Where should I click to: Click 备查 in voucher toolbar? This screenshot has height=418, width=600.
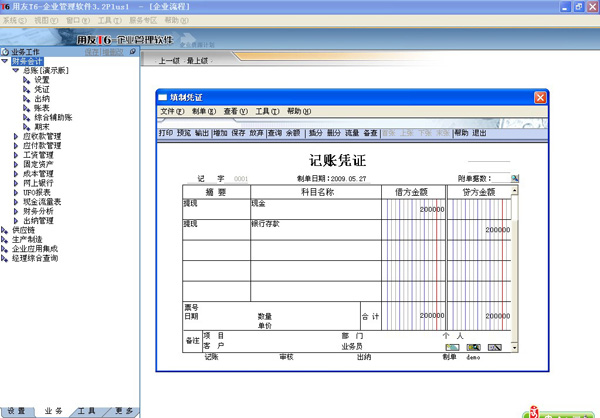370,133
